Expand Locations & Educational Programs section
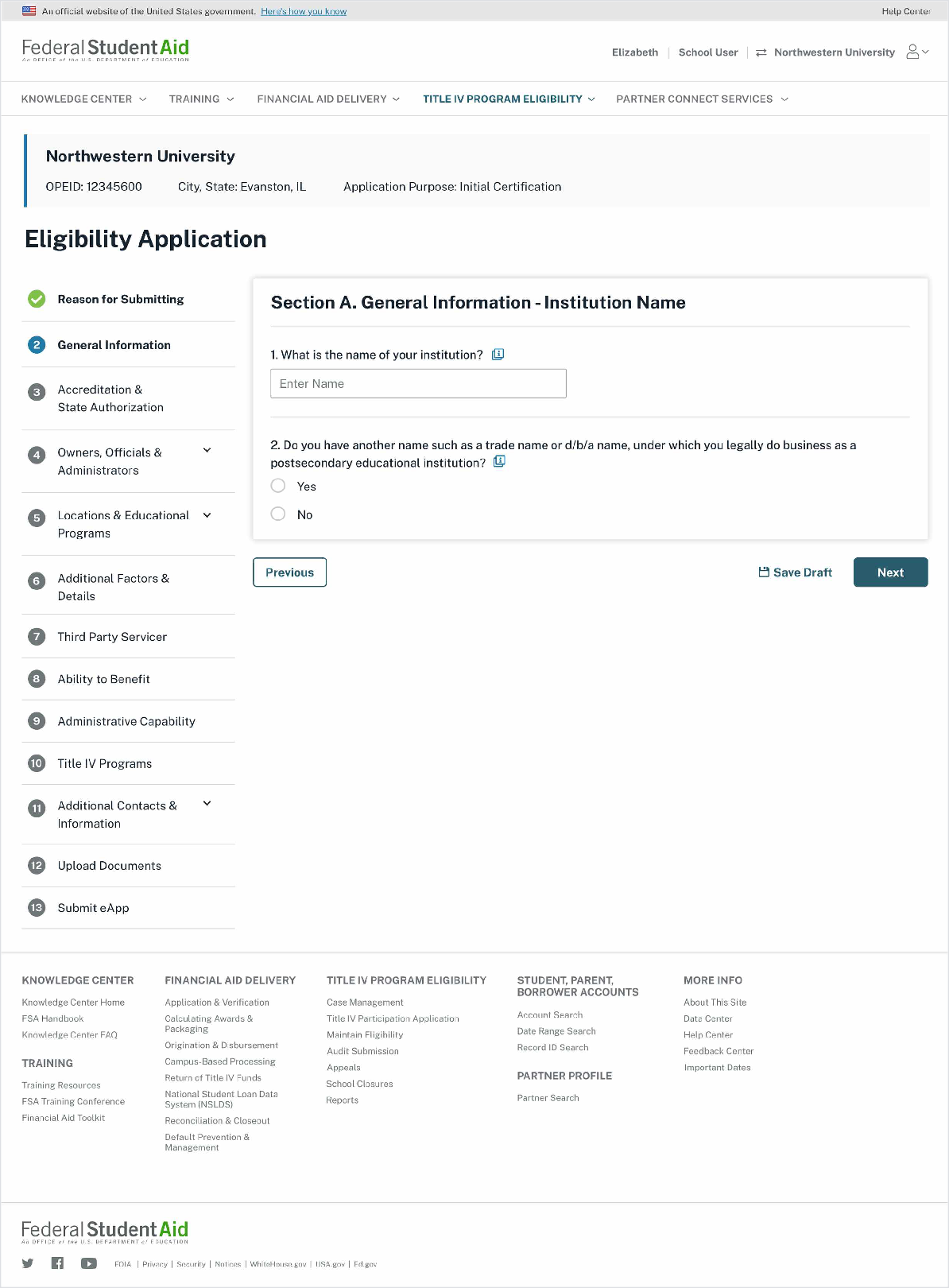The height and width of the screenshot is (1288, 949). 207,515
